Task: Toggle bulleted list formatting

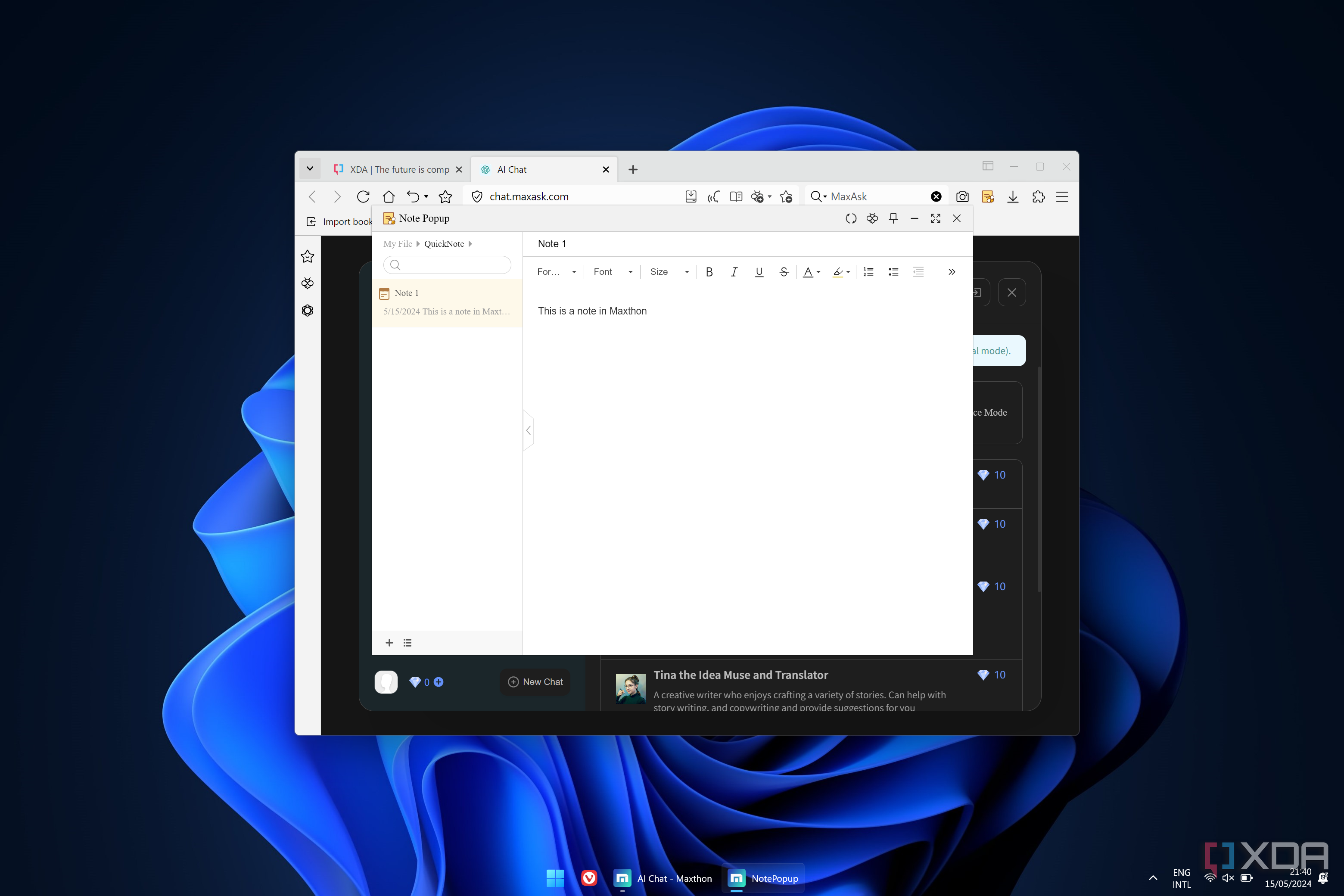Action: [x=893, y=272]
